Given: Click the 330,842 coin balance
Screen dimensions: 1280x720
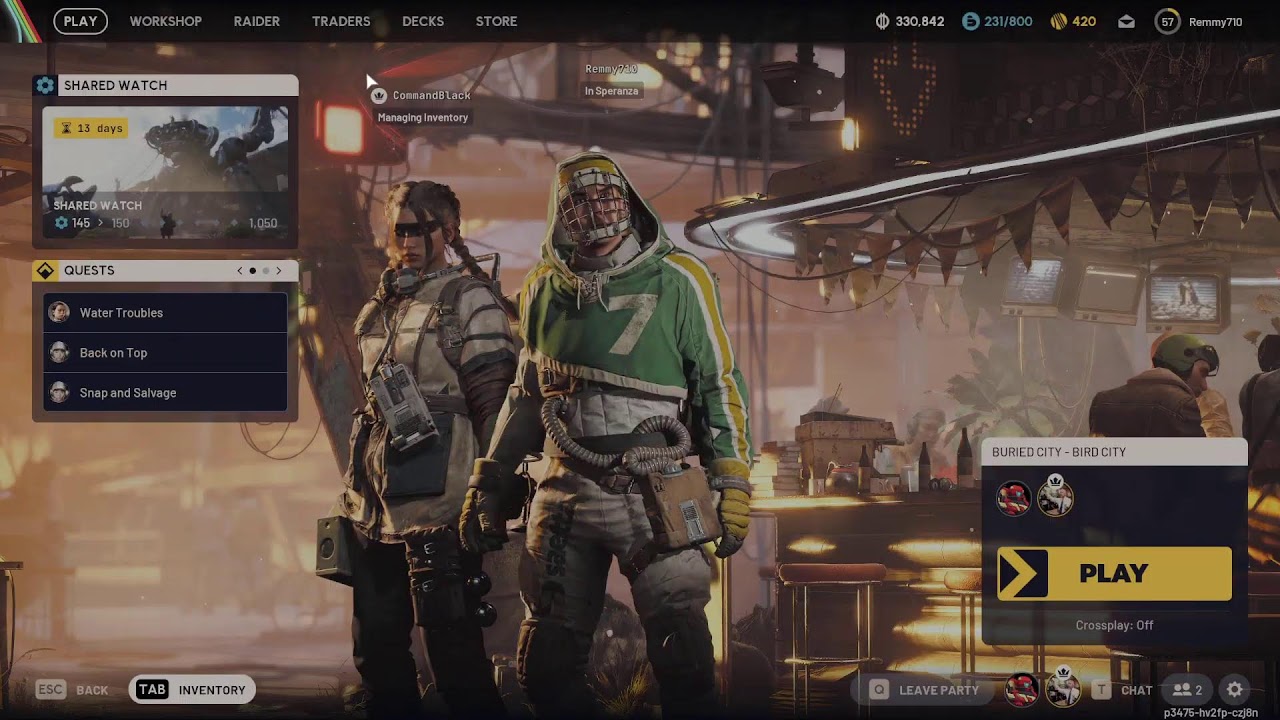Looking at the screenshot, I should click(920, 21).
